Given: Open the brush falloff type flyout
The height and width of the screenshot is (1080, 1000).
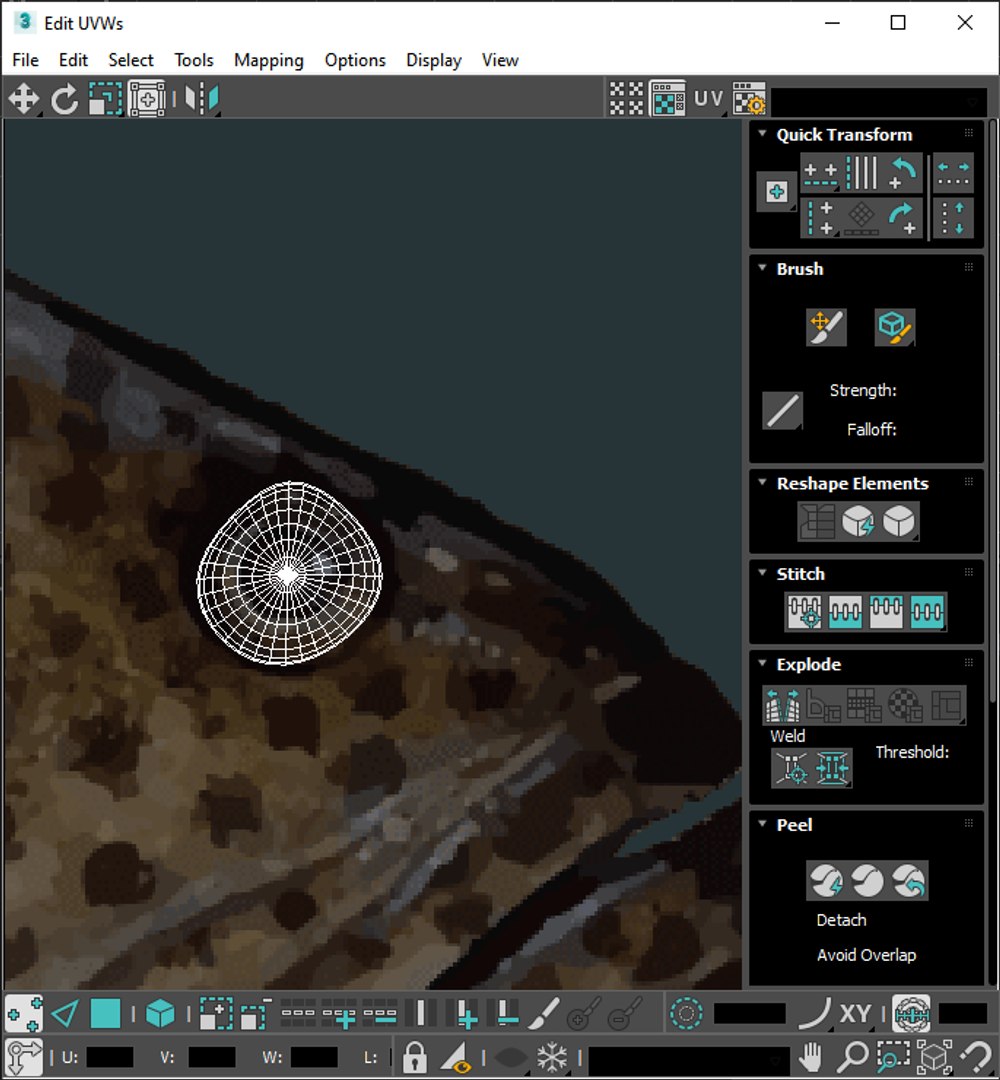Looking at the screenshot, I should 782,411.
